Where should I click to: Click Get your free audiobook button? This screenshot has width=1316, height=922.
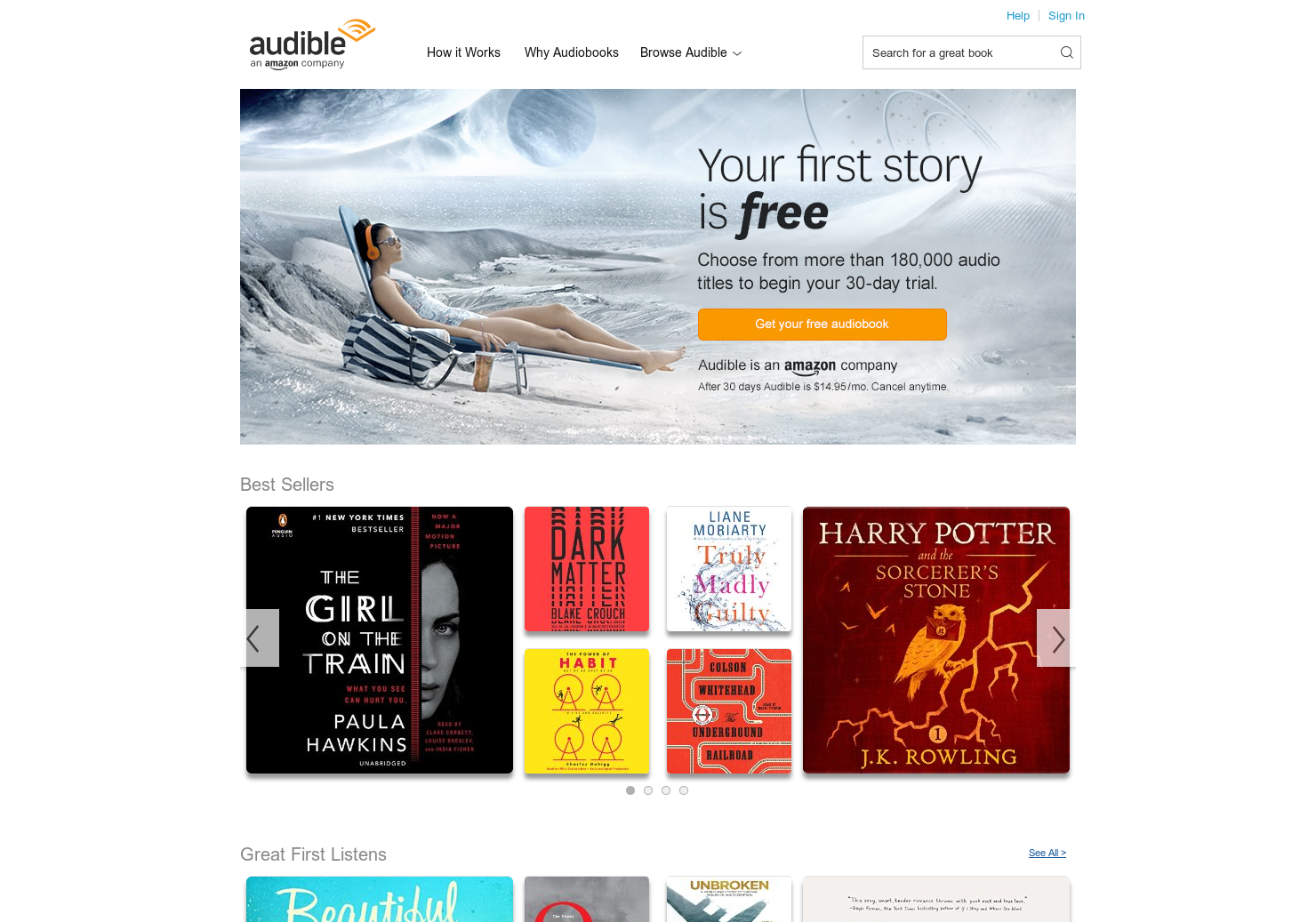click(x=822, y=325)
